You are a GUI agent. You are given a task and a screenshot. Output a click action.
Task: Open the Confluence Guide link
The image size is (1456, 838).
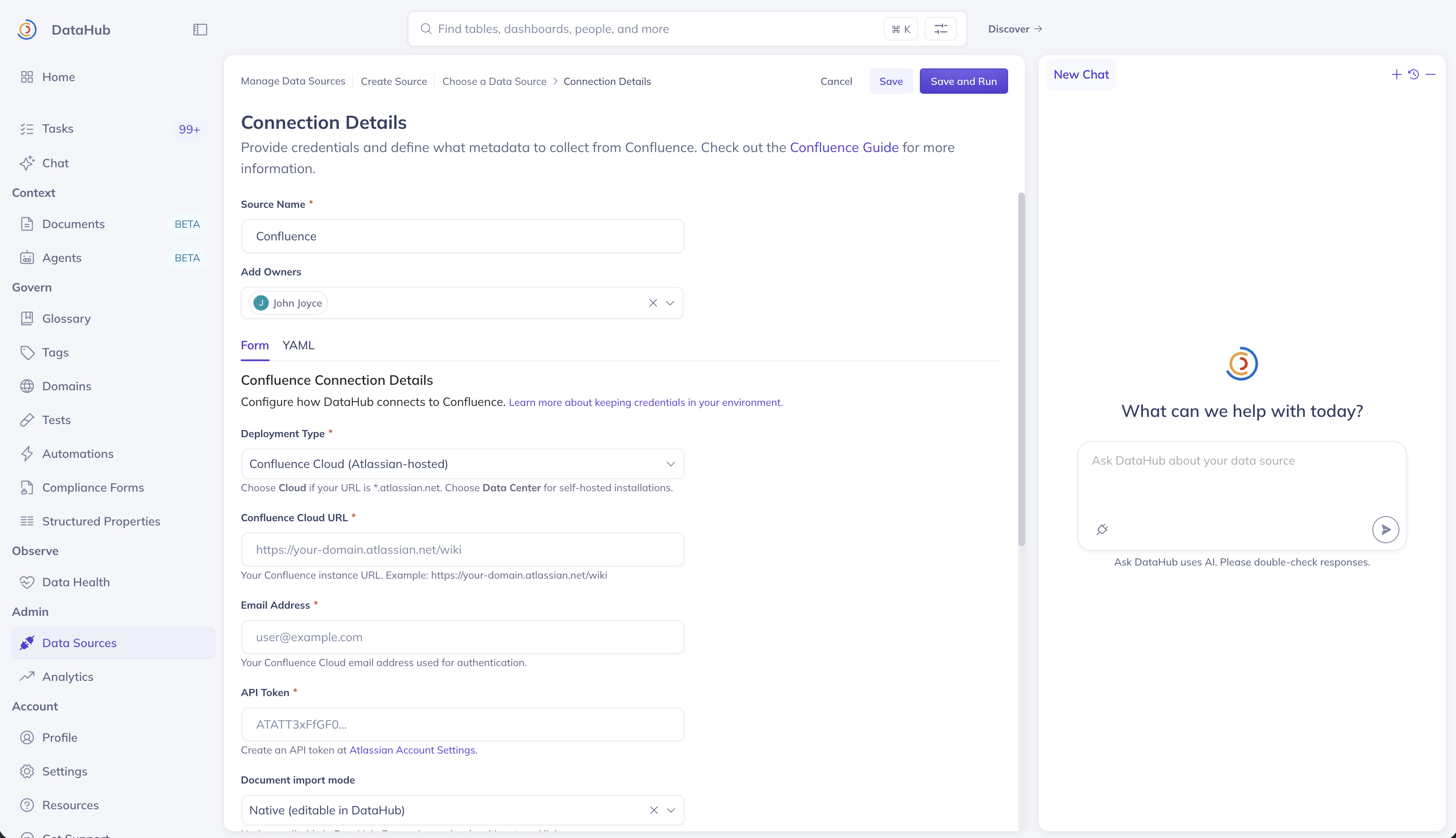tap(844, 147)
